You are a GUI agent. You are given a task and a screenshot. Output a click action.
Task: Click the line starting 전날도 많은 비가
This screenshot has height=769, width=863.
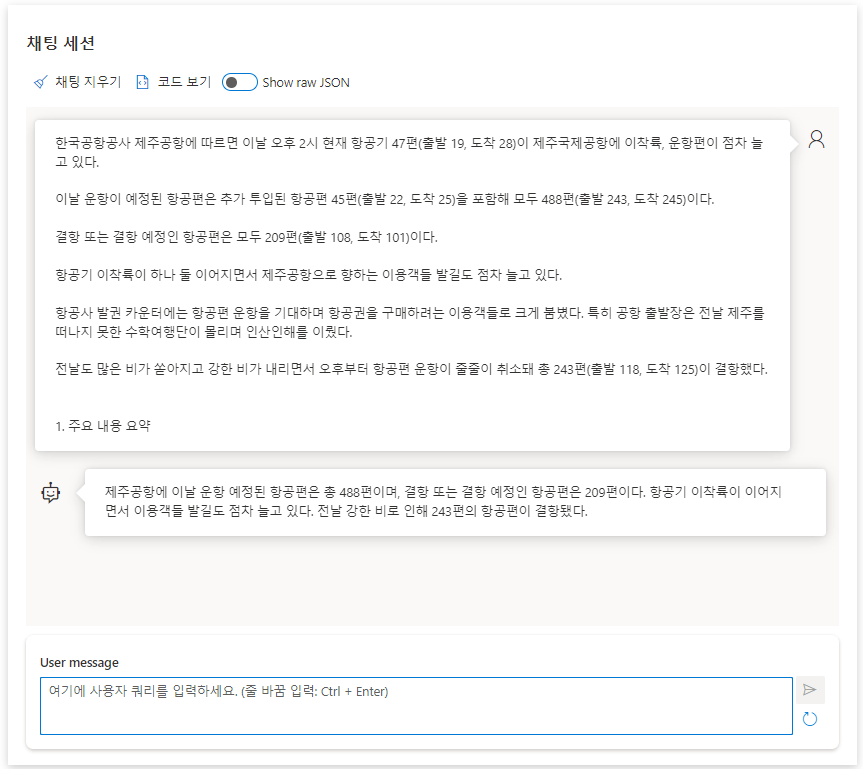(411, 369)
